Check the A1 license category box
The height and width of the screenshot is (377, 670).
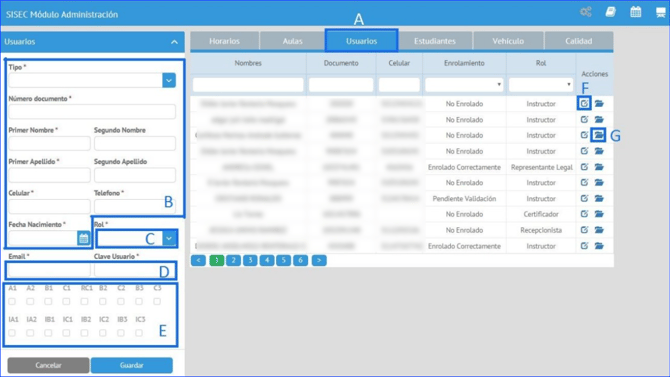(x=12, y=301)
